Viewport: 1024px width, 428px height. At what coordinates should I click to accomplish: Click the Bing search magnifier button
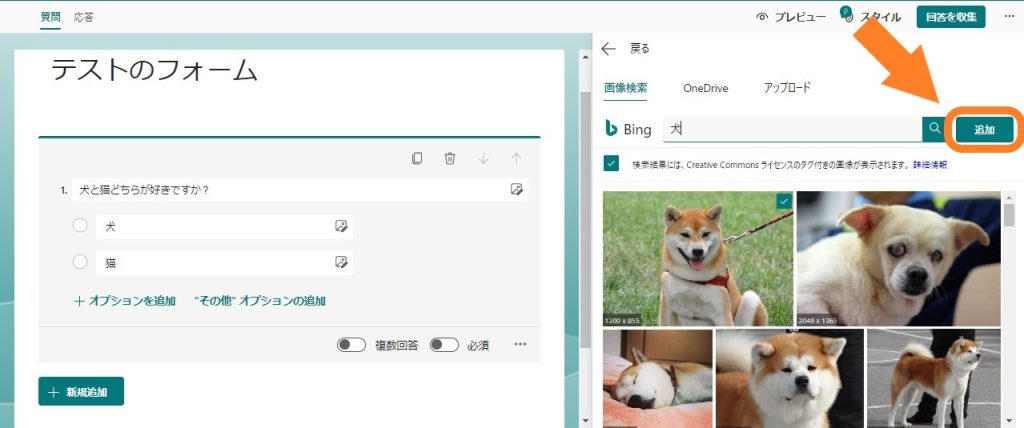pos(935,129)
